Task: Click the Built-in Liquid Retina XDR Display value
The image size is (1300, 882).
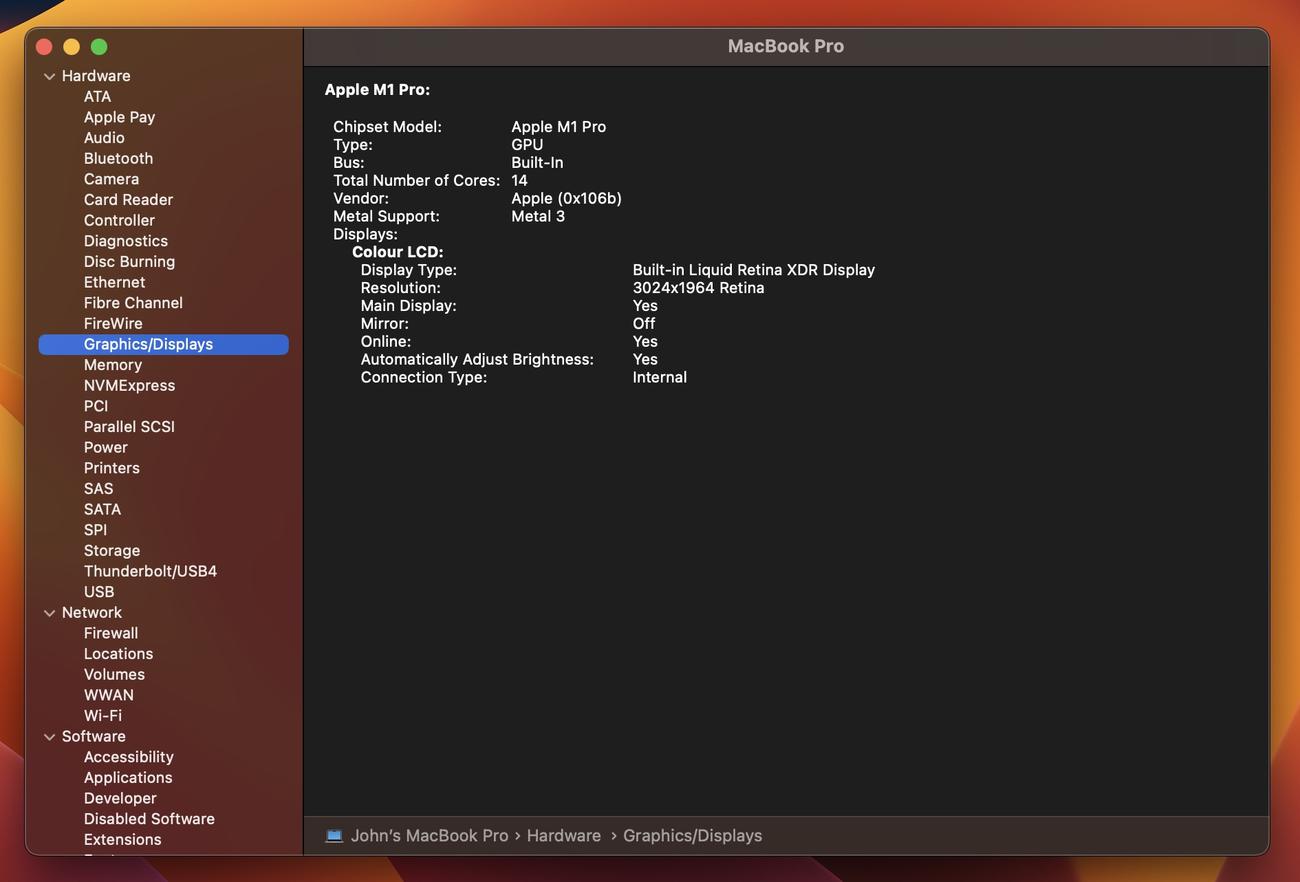Action: (754, 270)
